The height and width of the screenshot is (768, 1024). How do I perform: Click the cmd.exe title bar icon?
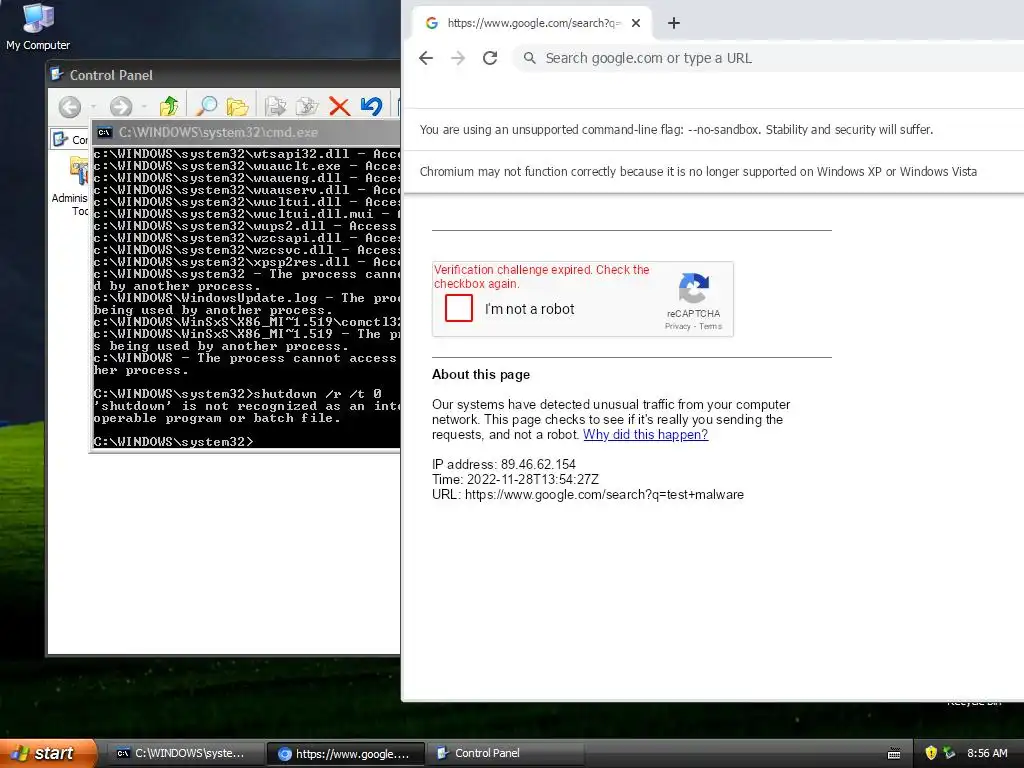104,133
